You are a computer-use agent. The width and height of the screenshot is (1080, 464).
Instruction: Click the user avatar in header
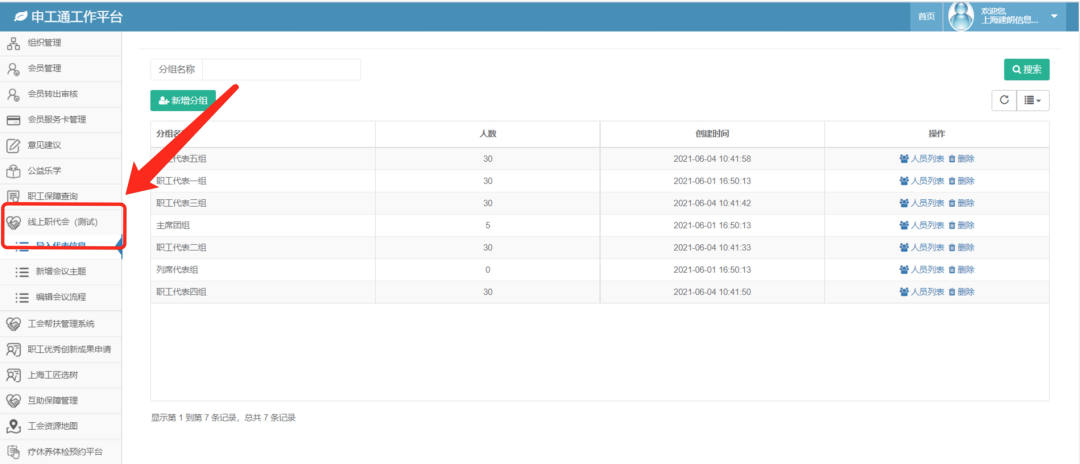[x=961, y=16]
